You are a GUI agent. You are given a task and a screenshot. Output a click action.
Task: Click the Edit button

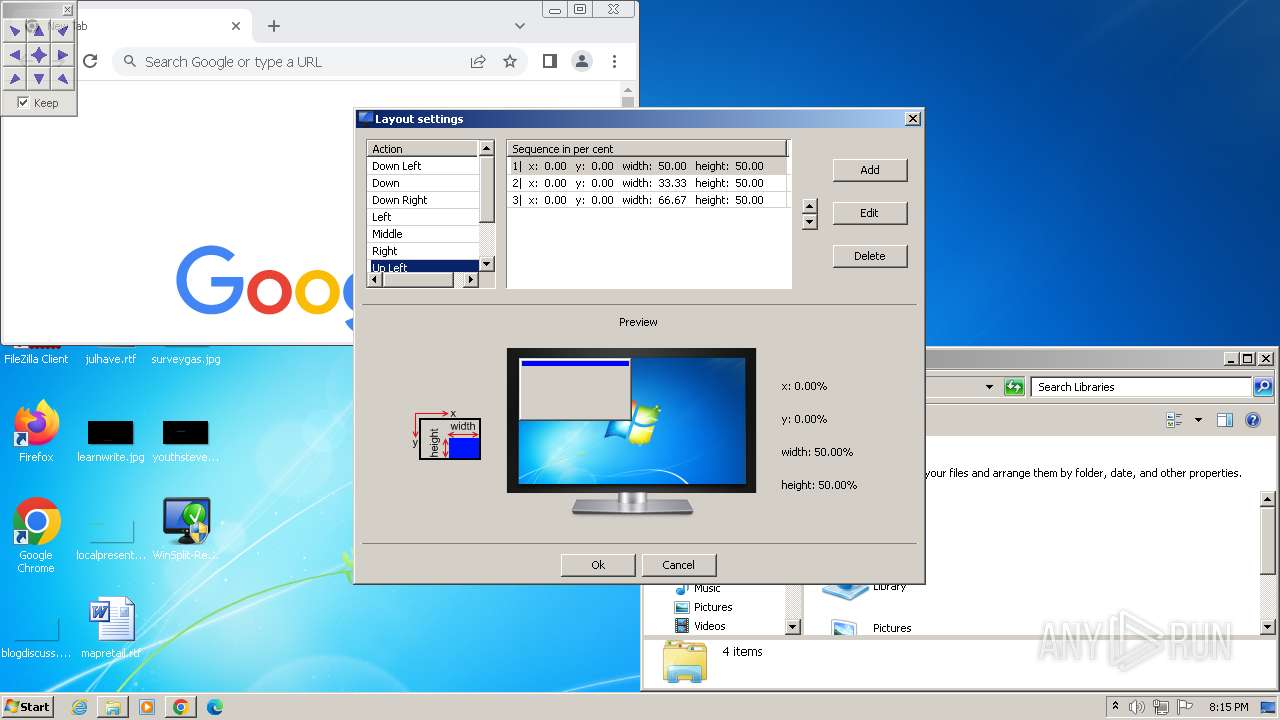(870, 213)
